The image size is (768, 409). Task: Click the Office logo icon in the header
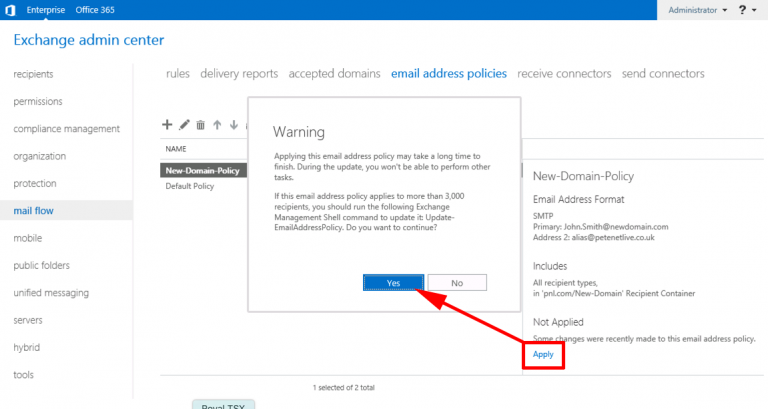pos(10,10)
